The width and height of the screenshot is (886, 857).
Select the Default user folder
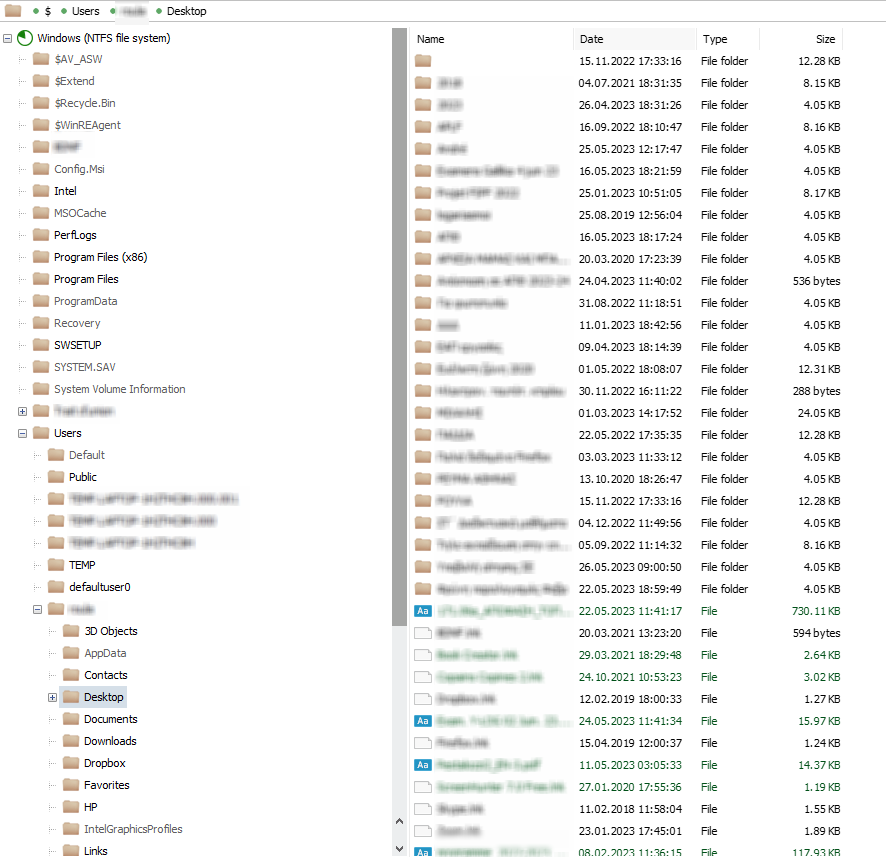coord(87,455)
